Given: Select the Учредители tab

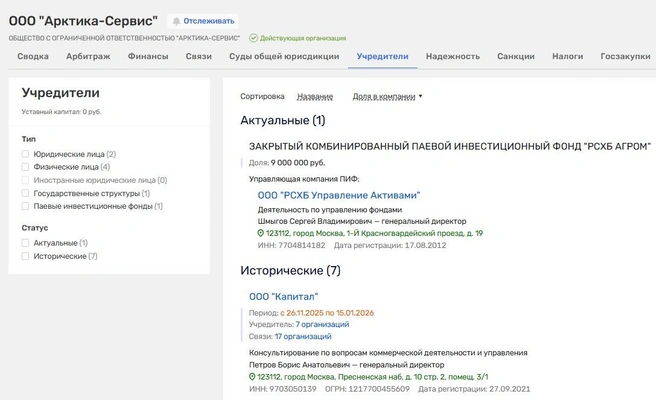Looking at the screenshot, I should [x=382, y=56].
